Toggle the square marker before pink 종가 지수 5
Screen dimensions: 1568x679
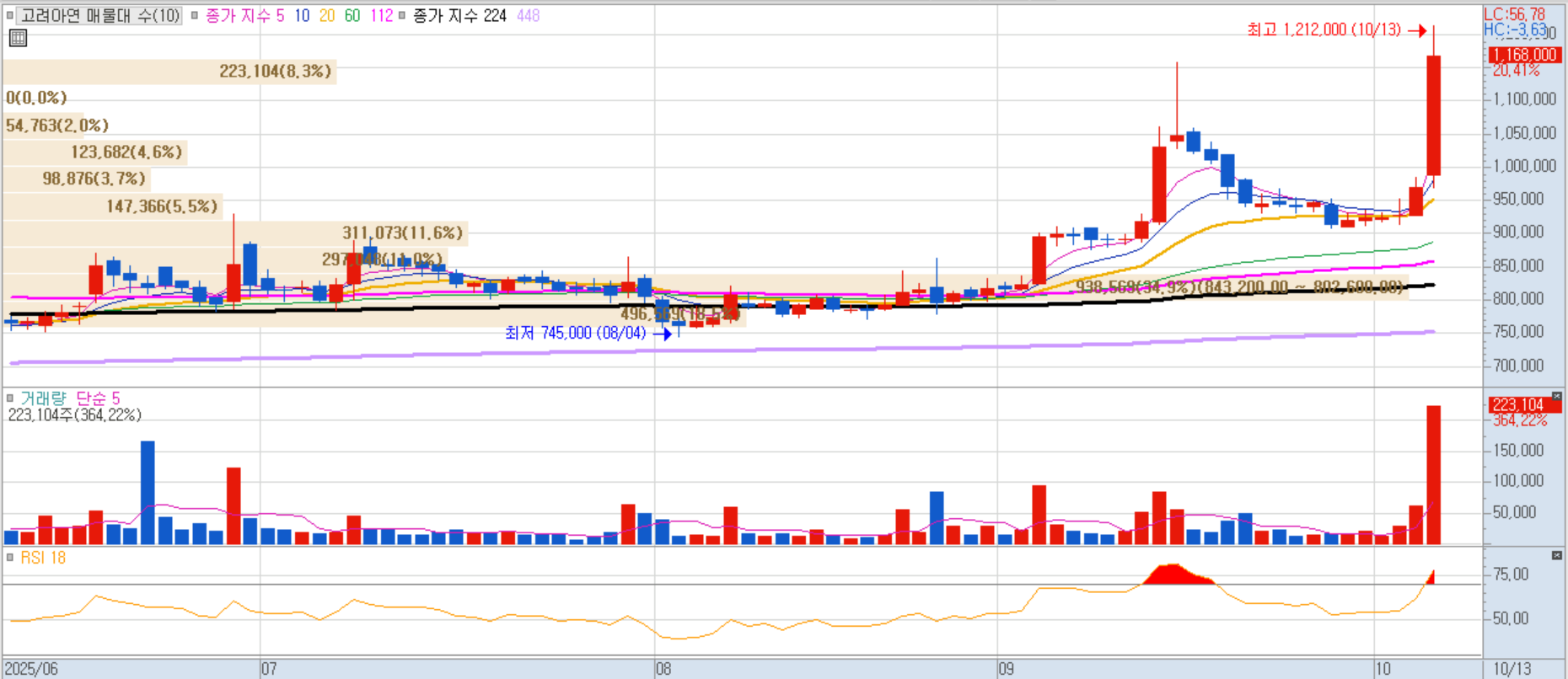click(194, 15)
